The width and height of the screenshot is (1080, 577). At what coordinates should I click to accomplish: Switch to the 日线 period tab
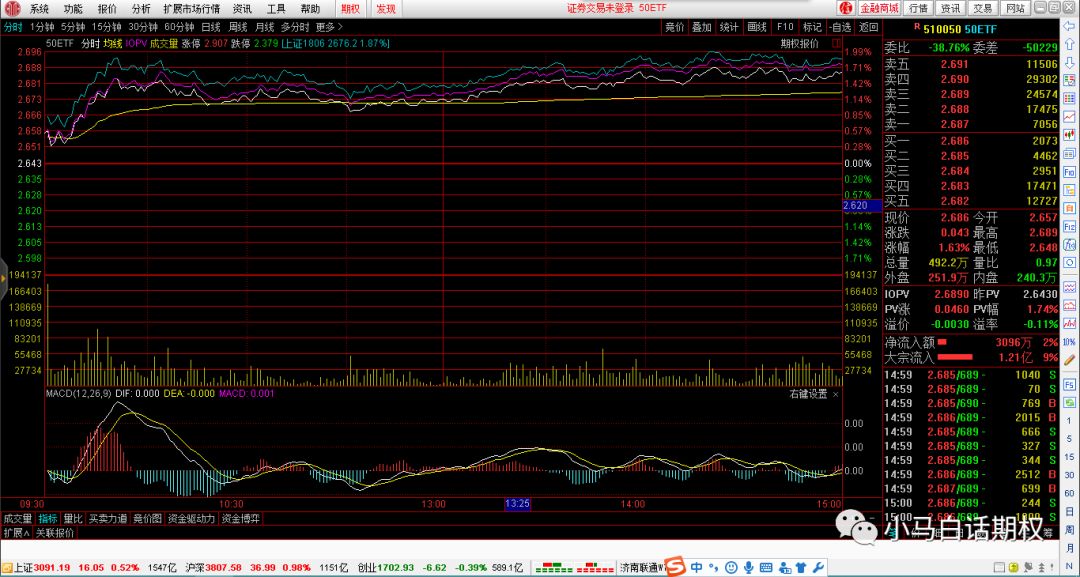[x=211, y=28]
